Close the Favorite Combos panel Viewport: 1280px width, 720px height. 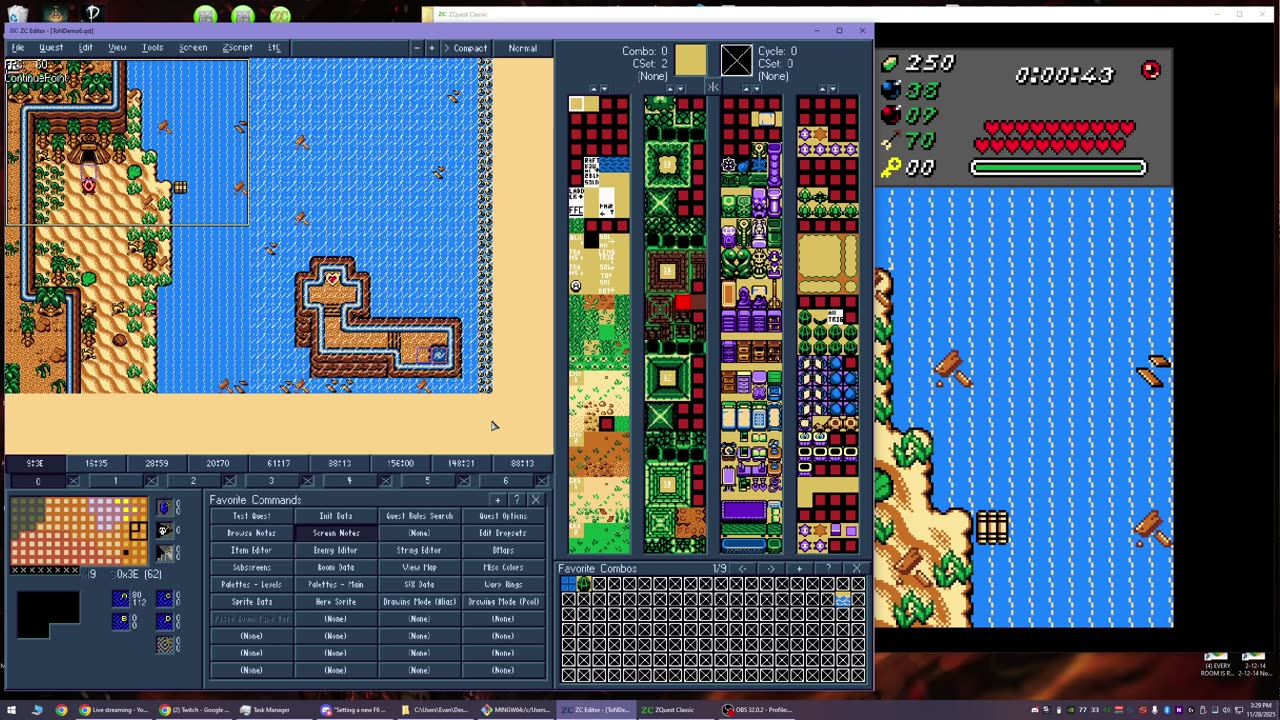[857, 569]
